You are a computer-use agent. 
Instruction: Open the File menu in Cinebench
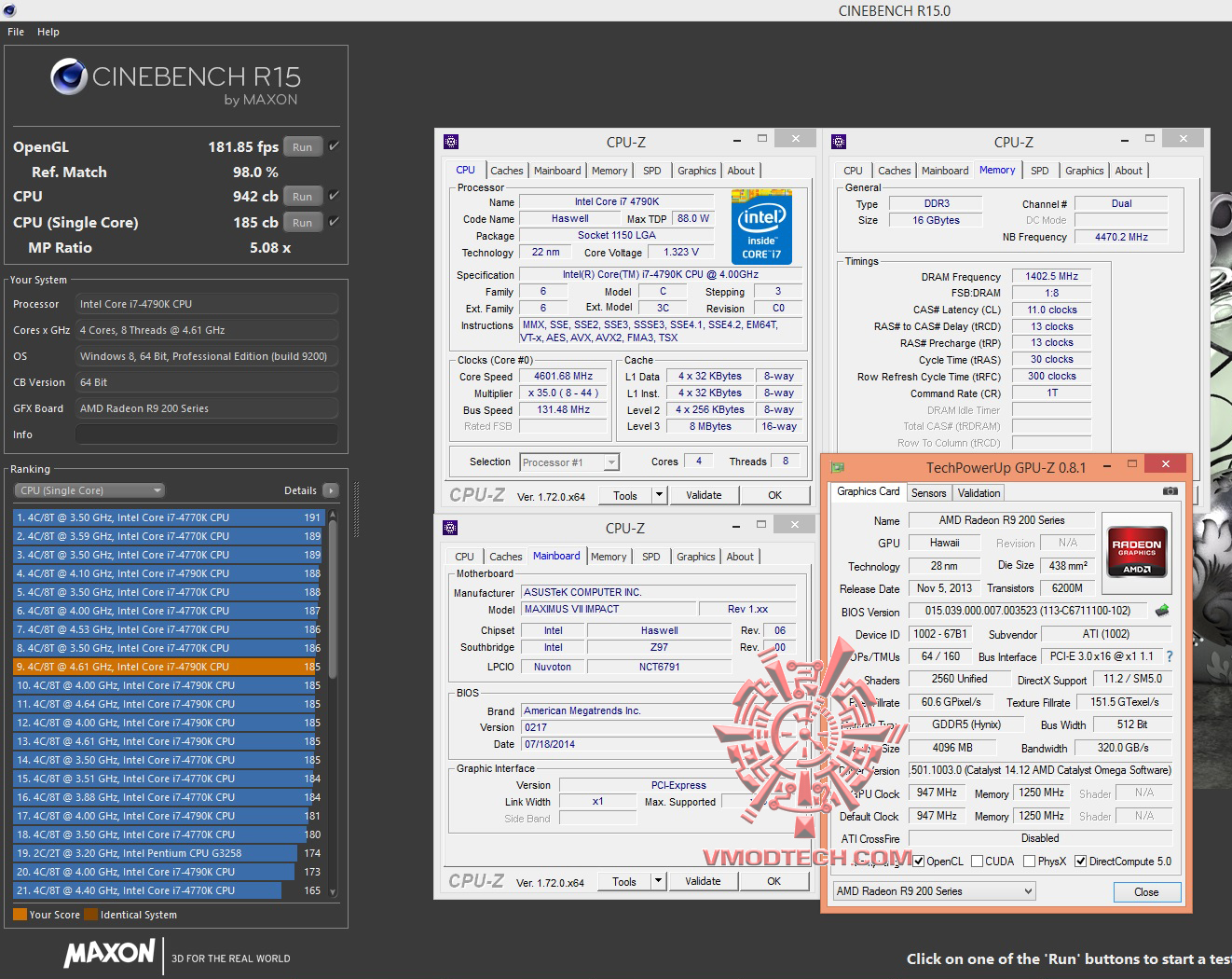[16, 32]
